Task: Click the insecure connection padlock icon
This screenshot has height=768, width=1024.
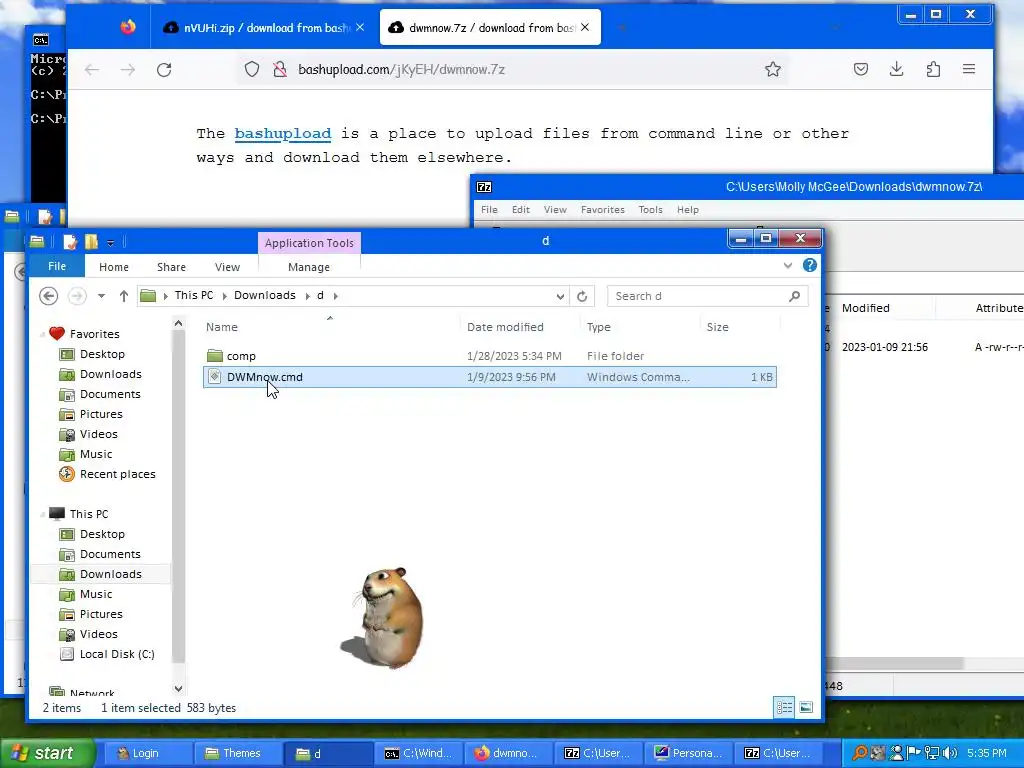Action: click(x=280, y=69)
